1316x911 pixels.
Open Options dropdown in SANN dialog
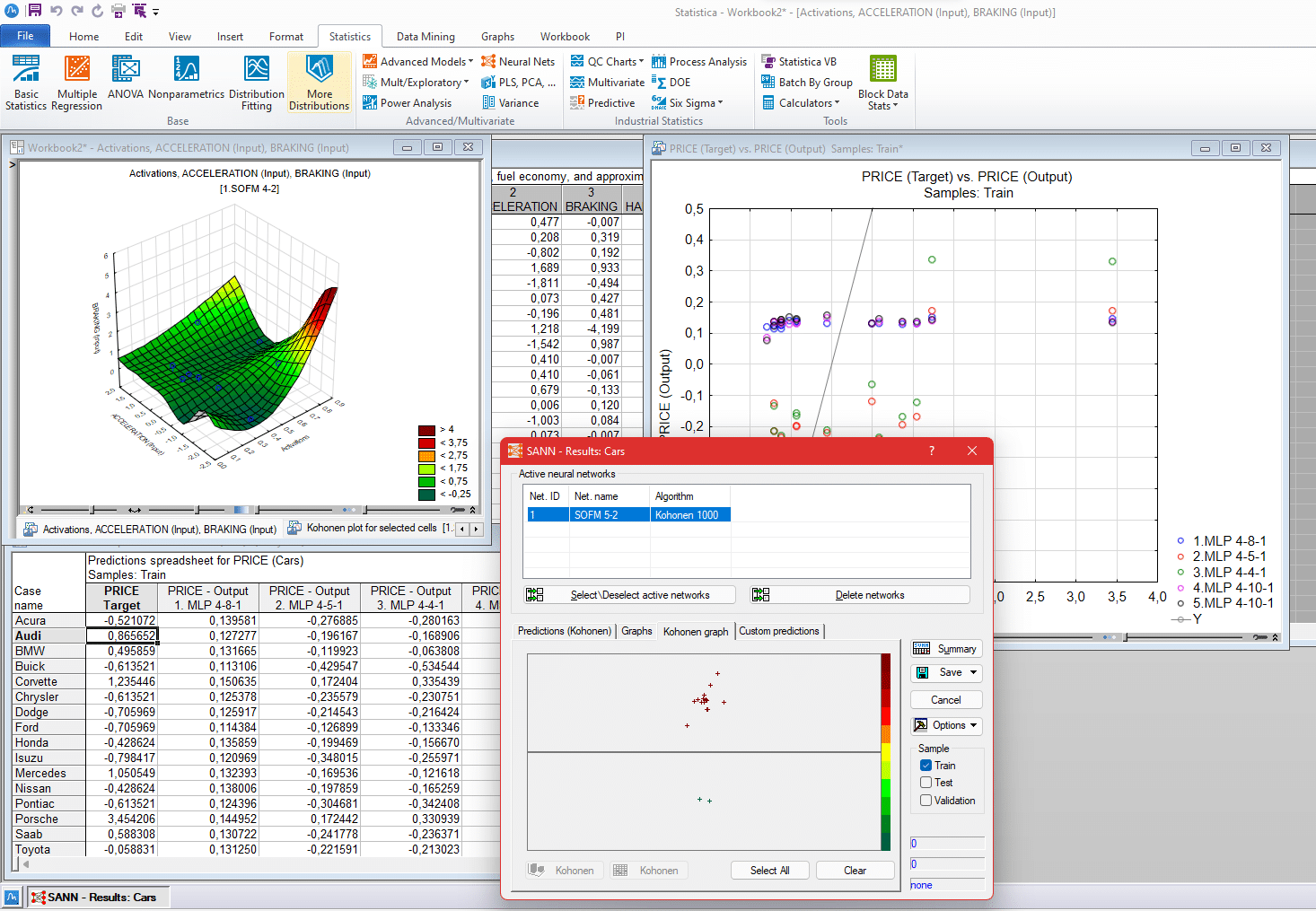[x=973, y=725]
